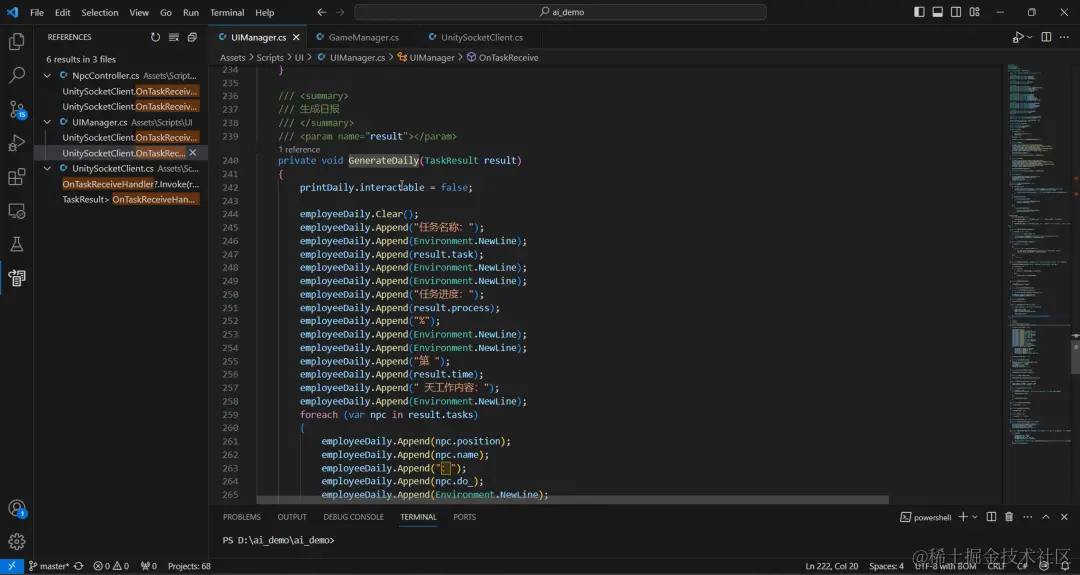Open the remote window indicator in status bar
1080x575 pixels.
point(12,566)
